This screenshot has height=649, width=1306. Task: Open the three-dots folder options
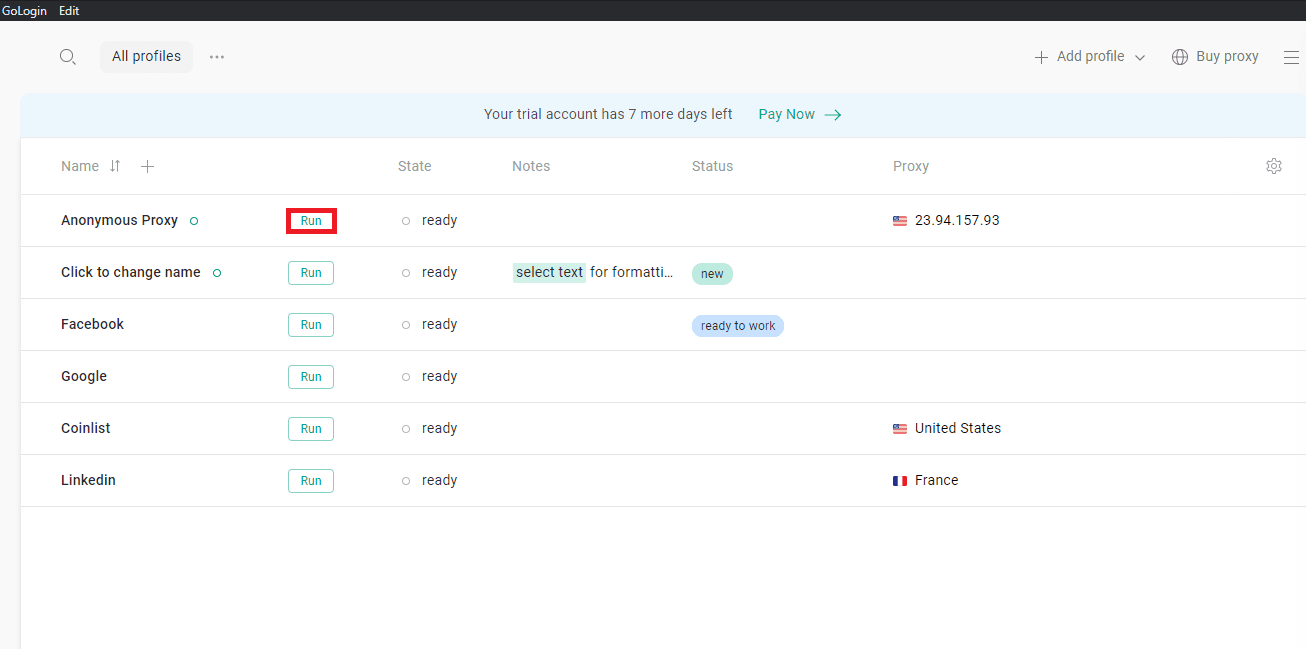point(217,57)
